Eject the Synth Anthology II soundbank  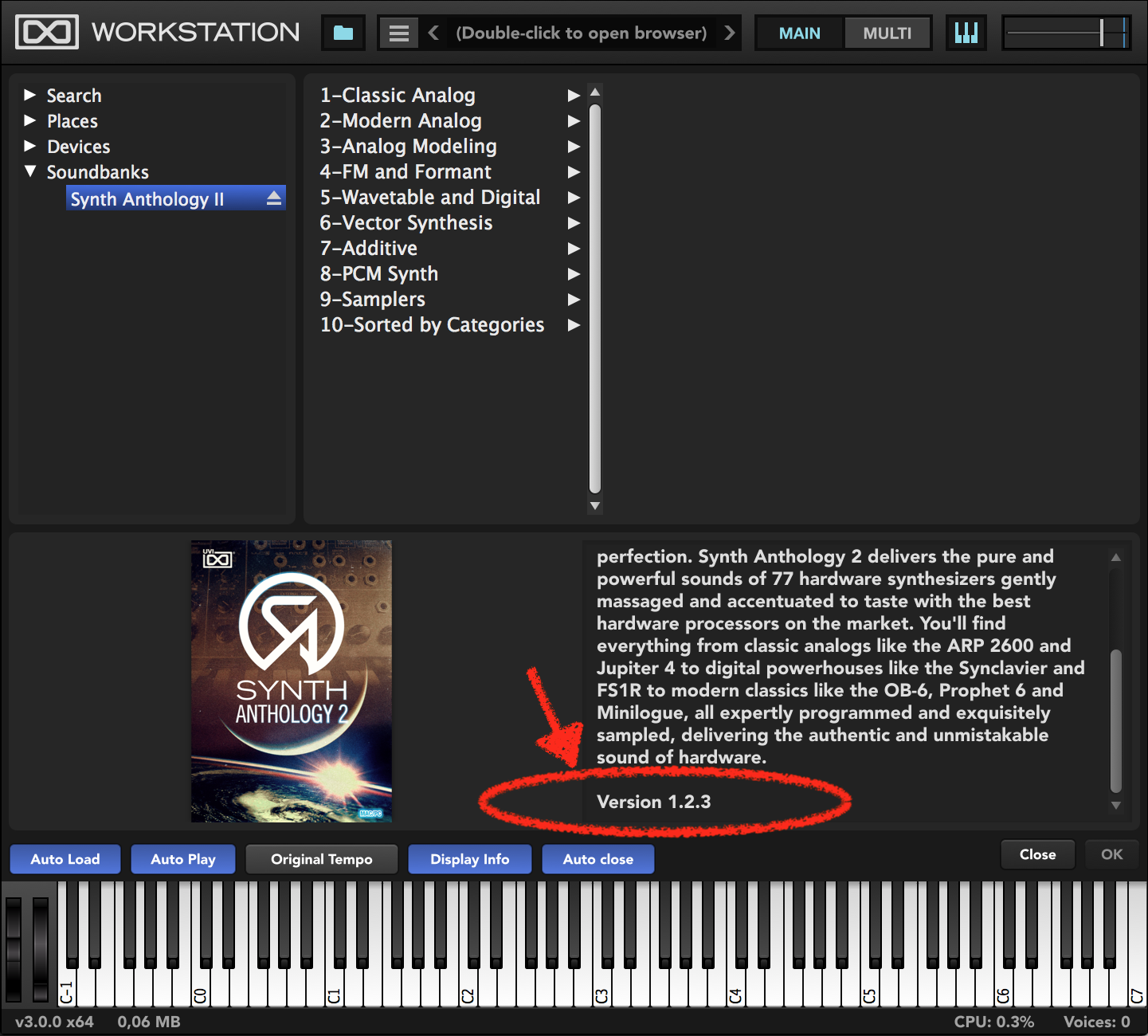(x=273, y=198)
